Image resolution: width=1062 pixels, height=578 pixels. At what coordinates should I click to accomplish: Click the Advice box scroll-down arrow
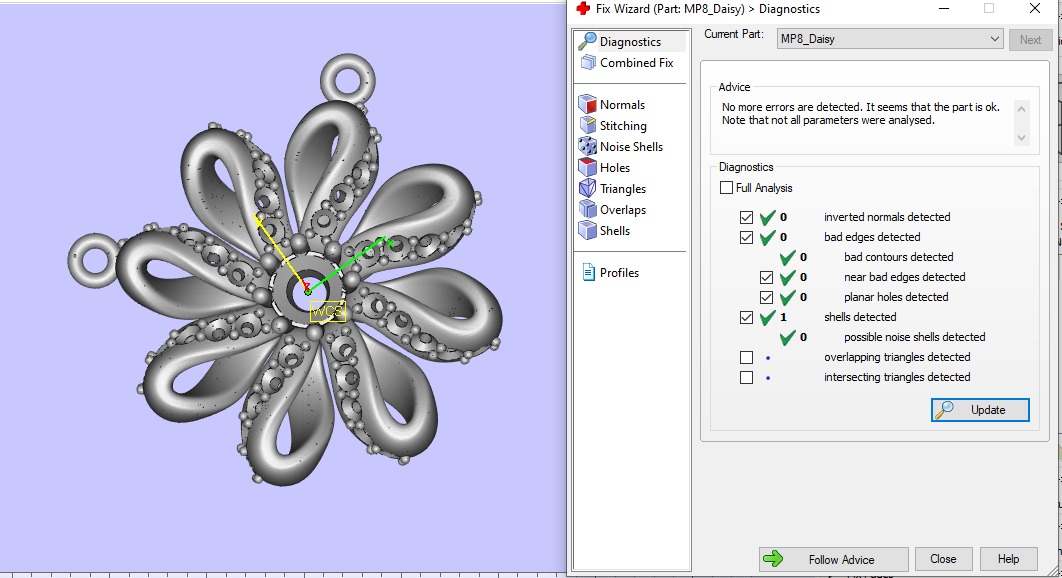[x=1021, y=137]
